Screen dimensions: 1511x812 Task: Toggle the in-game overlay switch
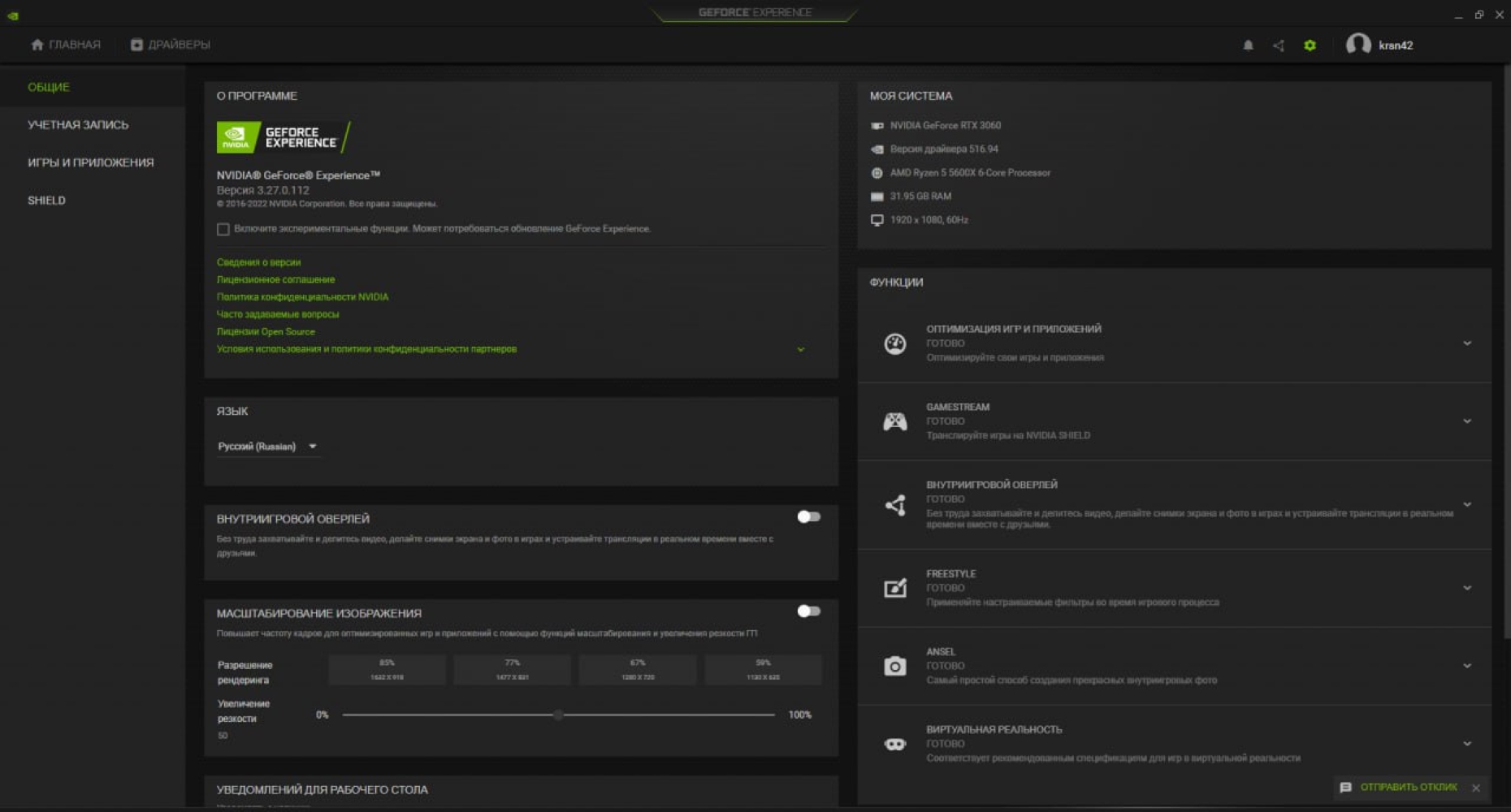(x=808, y=516)
